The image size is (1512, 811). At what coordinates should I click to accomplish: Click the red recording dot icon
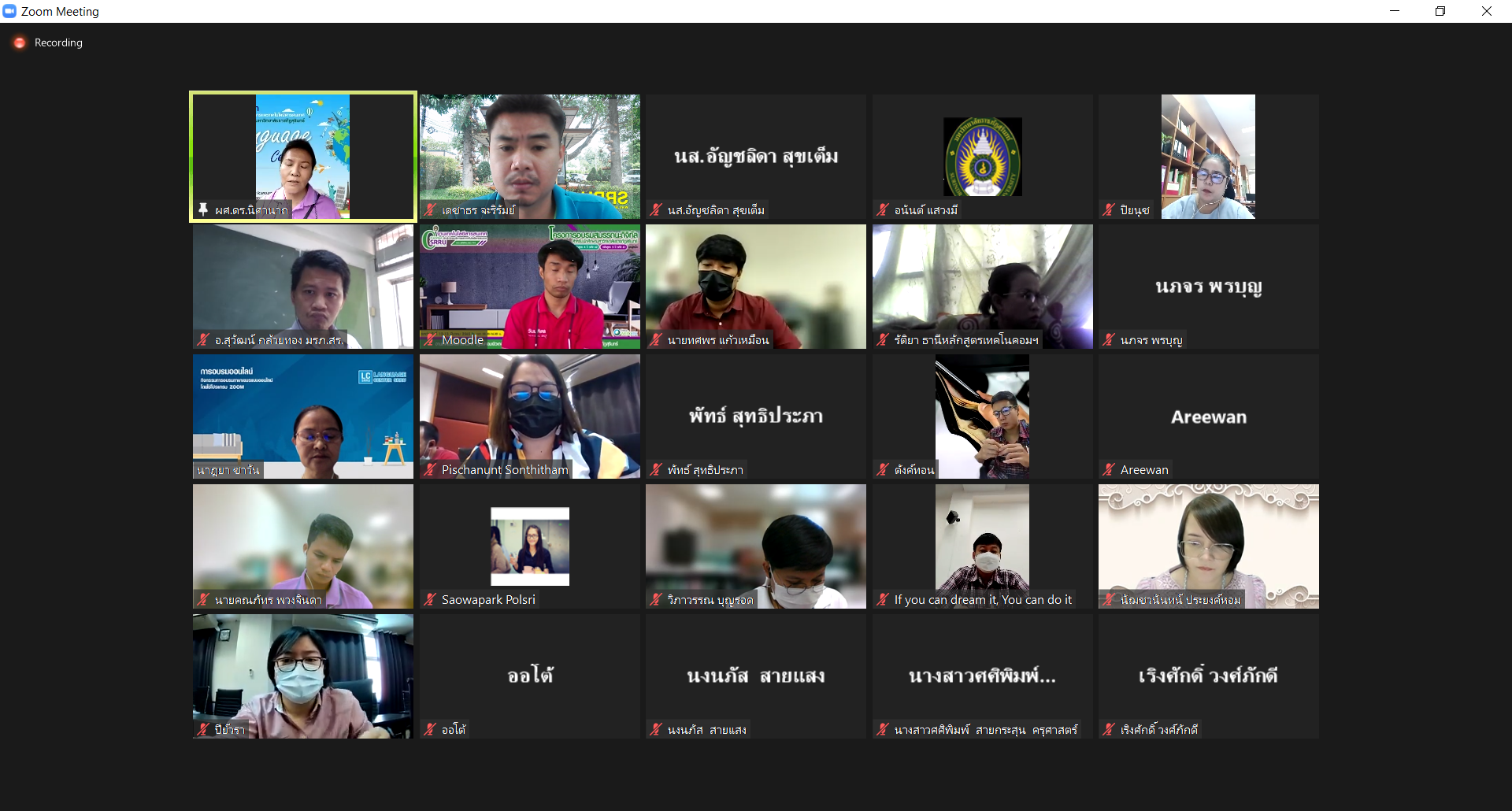pyautogui.click(x=20, y=43)
